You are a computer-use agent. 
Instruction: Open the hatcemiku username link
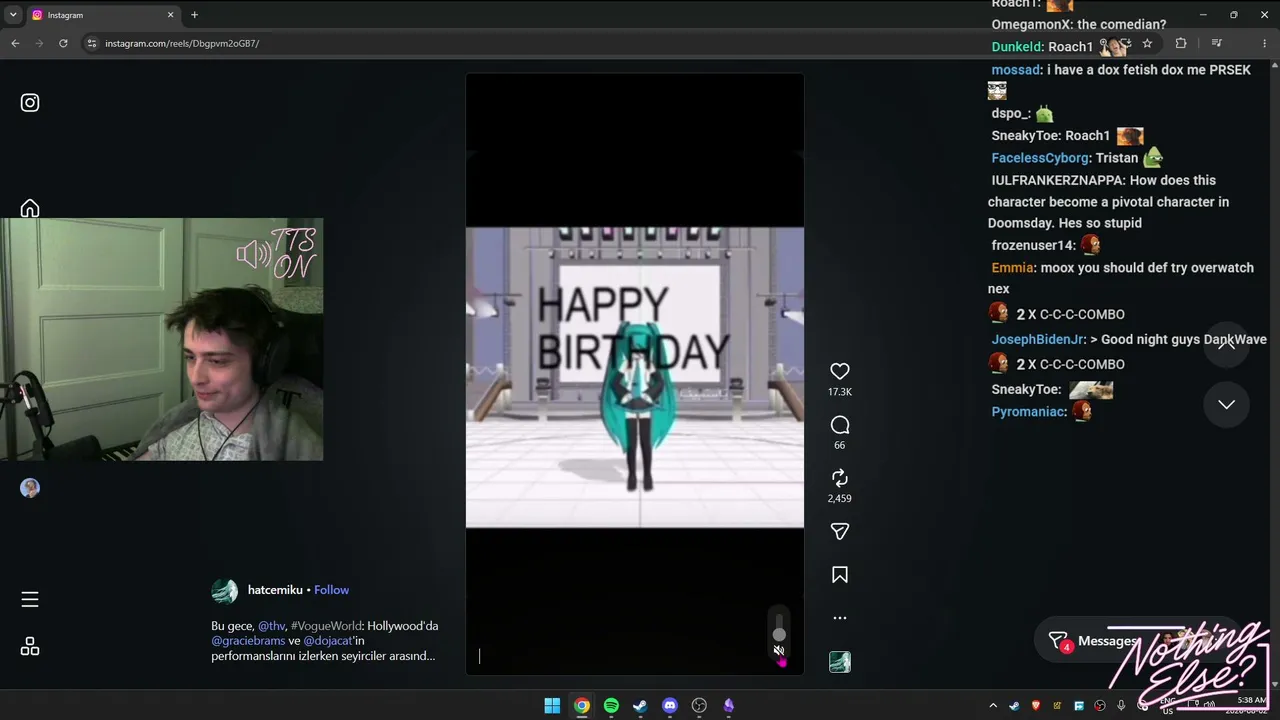[x=275, y=590]
